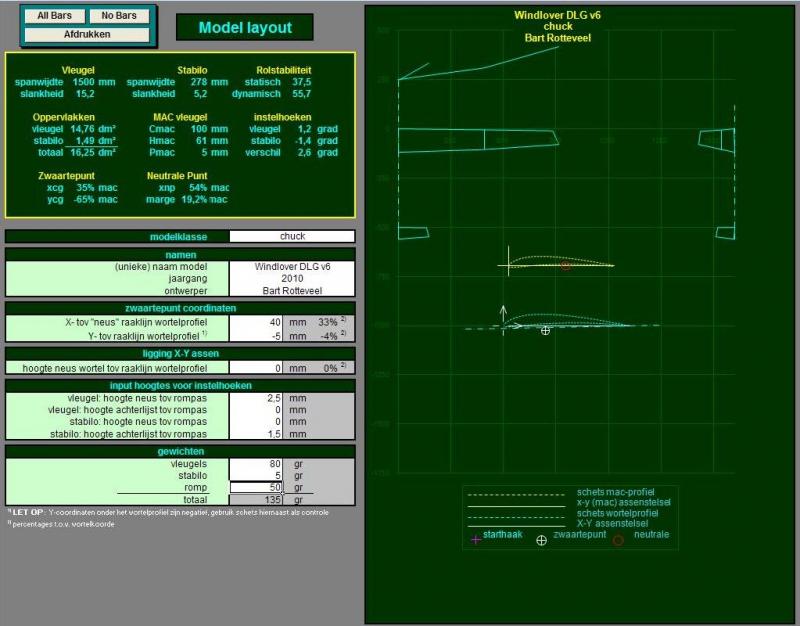Screen dimensions: 800x626
Task: Click the legend entry schets mac-profiel
Action: coord(615,492)
